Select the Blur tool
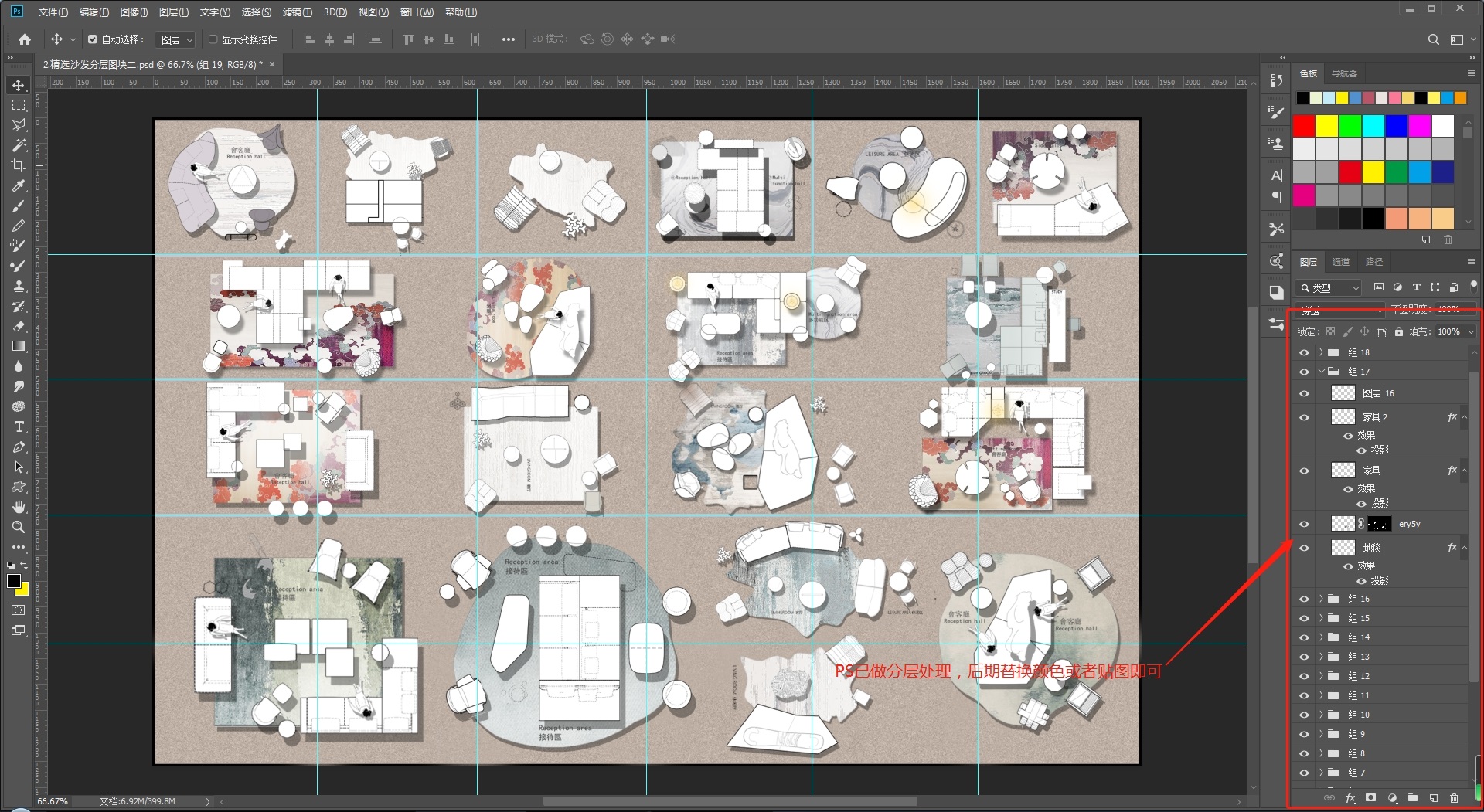The image size is (1484, 812). pos(19,366)
